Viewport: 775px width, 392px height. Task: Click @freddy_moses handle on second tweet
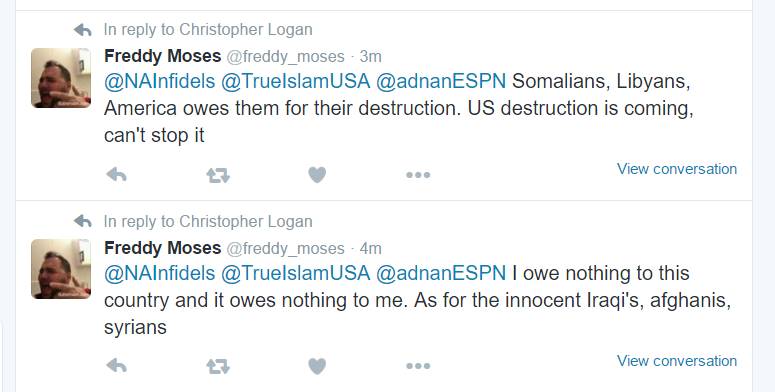pyautogui.click(x=286, y=249)
